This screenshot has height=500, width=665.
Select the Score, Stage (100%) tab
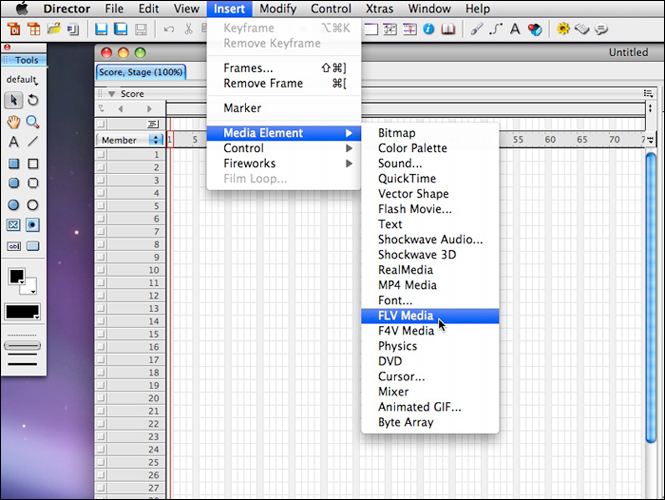click(141, 72)
